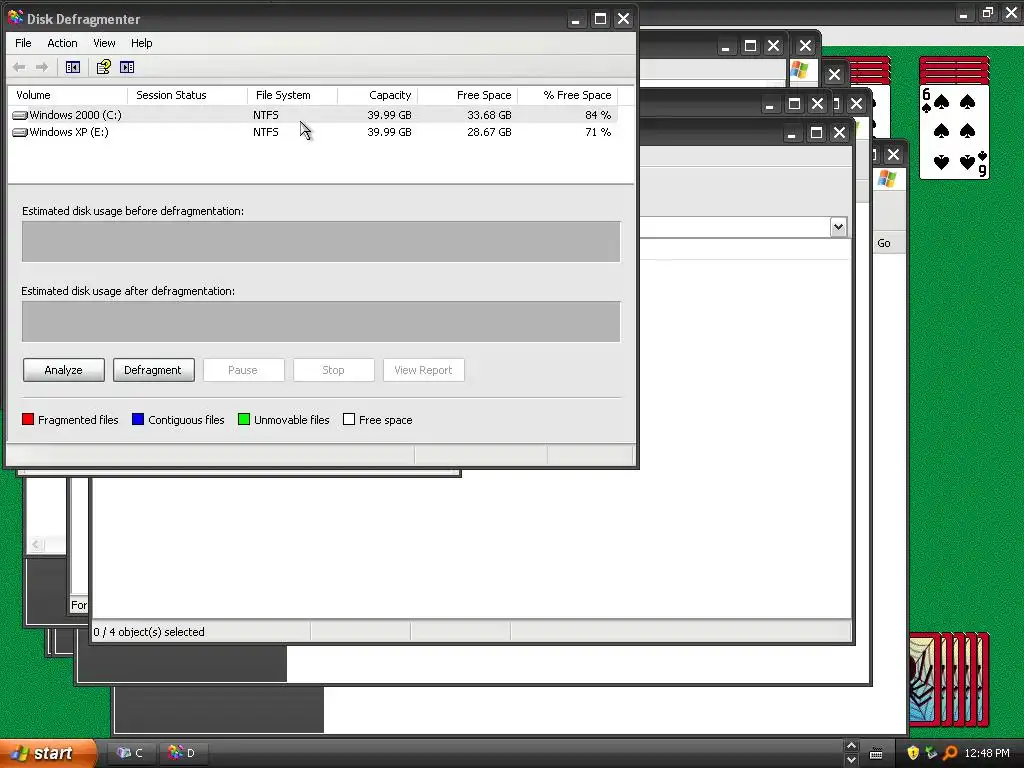Maximize the Disk Defragmenter window
The image size is (1024, 768).
pos(600,19)
